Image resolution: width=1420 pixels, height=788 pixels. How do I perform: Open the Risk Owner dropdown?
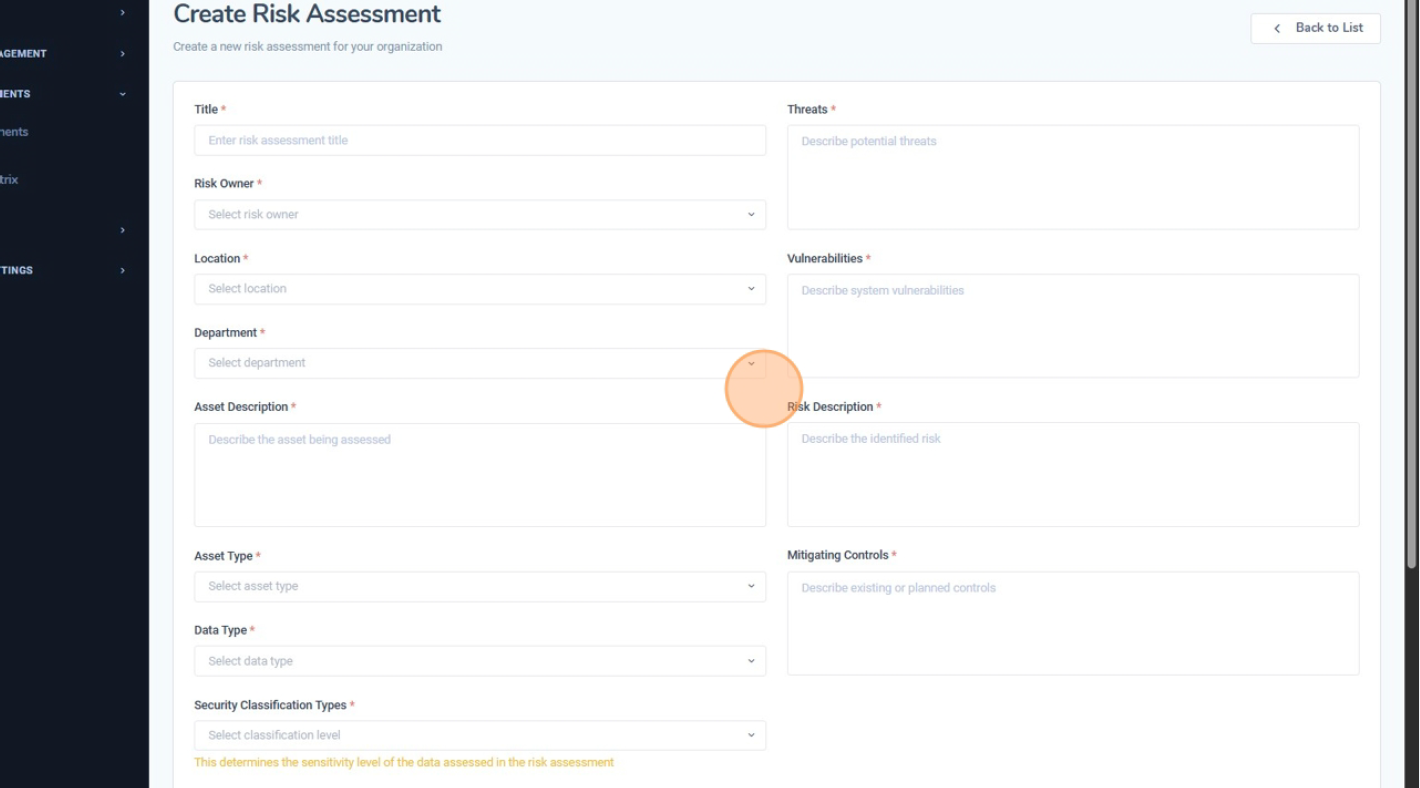click(479, 215)
